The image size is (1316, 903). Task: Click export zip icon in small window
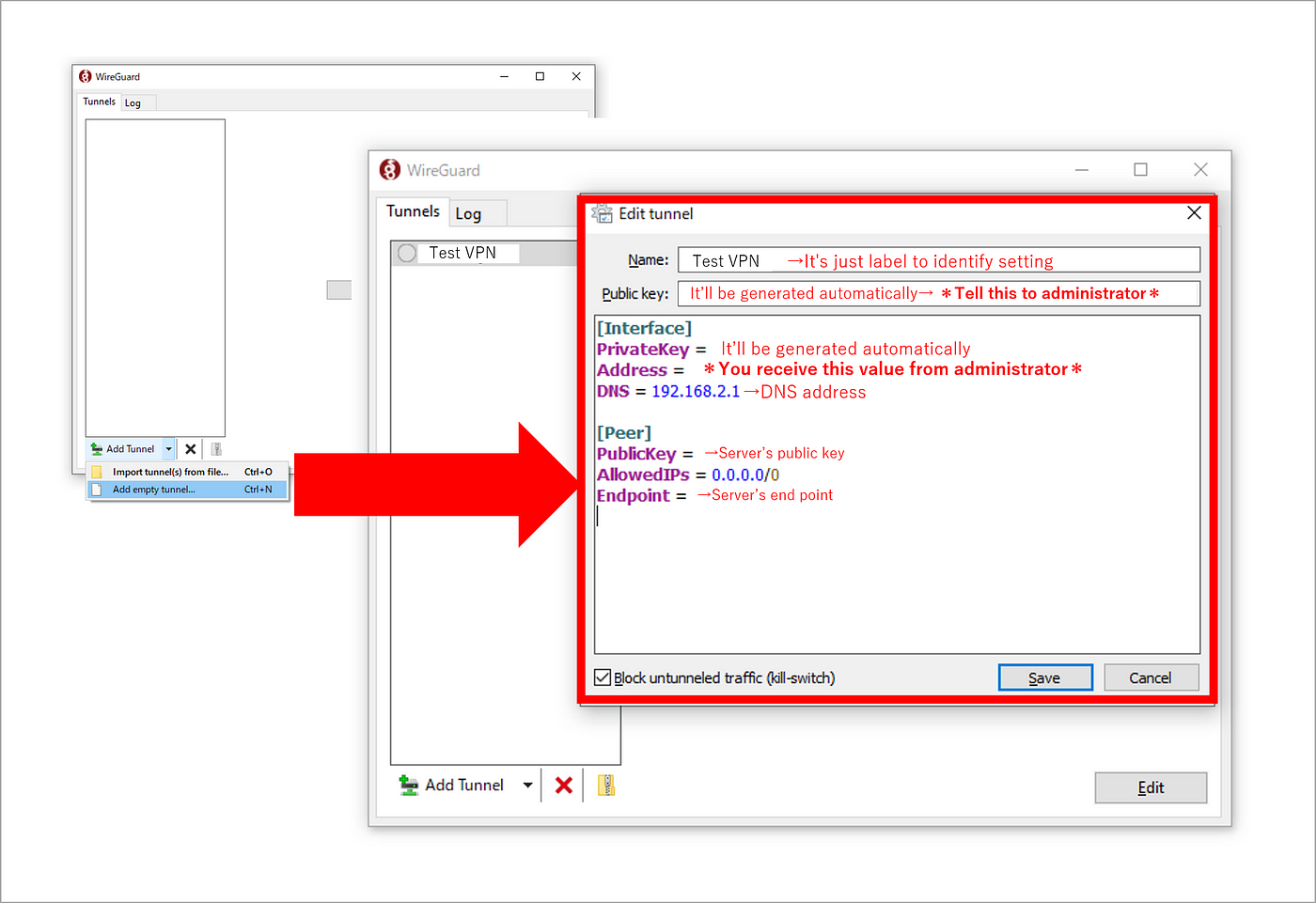click(216, 449)
